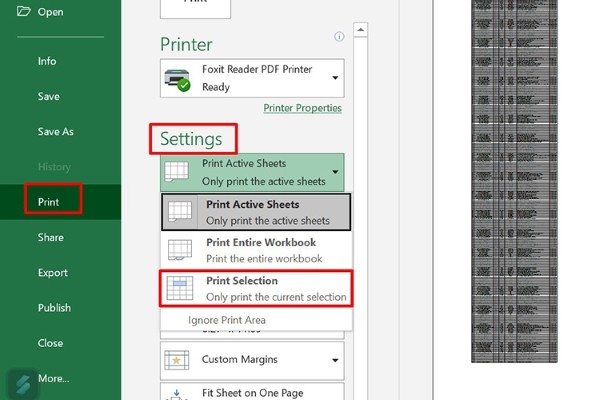The height and width of the screenshot is (400, 600).
Task: Go to Save As in sidebar
Action: point(55,132)
